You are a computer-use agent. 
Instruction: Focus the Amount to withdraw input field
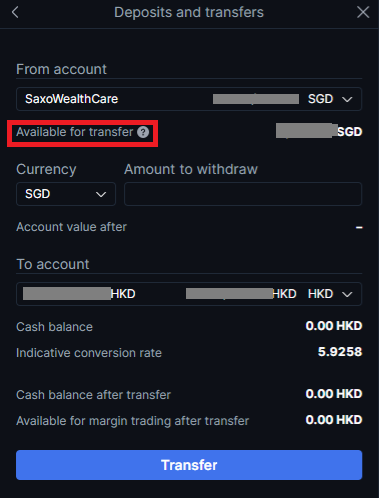point(243,194)
